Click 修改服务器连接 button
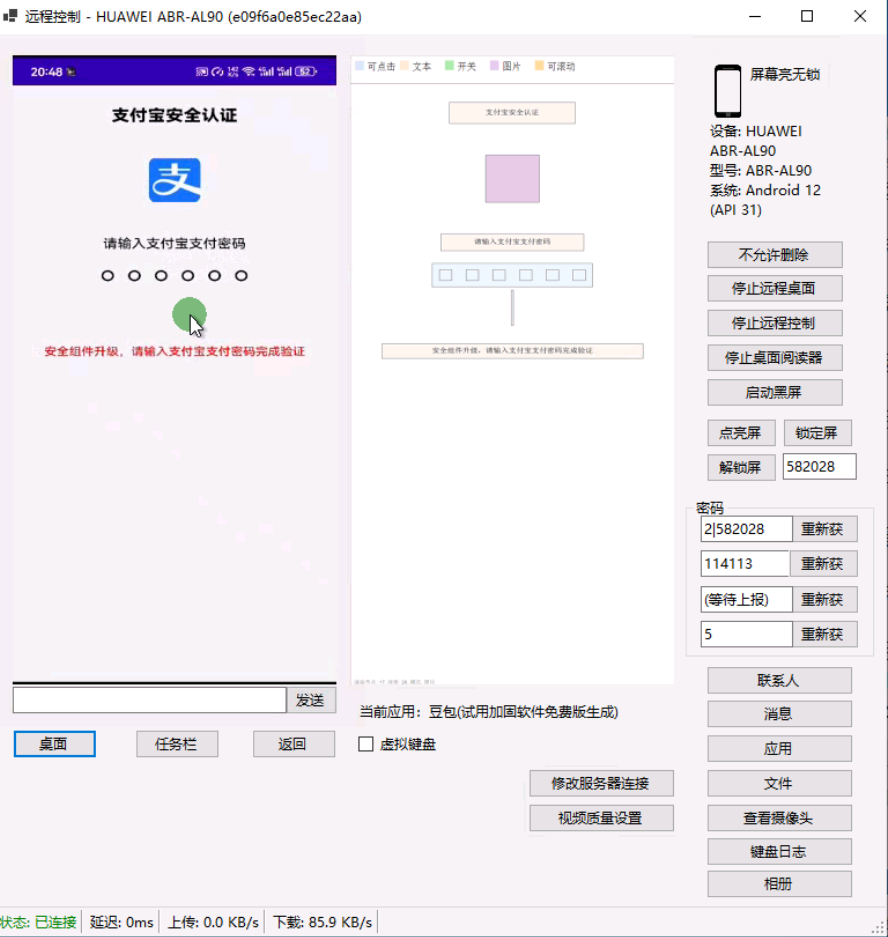 [x=601, y=783]
